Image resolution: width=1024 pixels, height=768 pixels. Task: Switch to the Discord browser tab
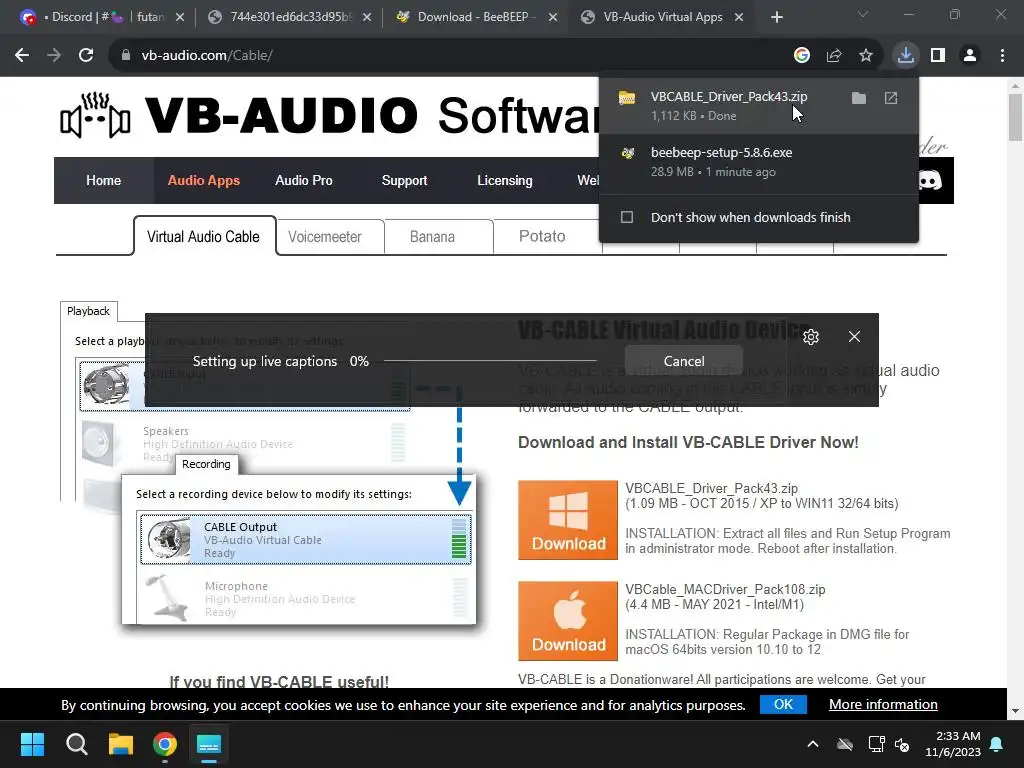coord(104,17)
